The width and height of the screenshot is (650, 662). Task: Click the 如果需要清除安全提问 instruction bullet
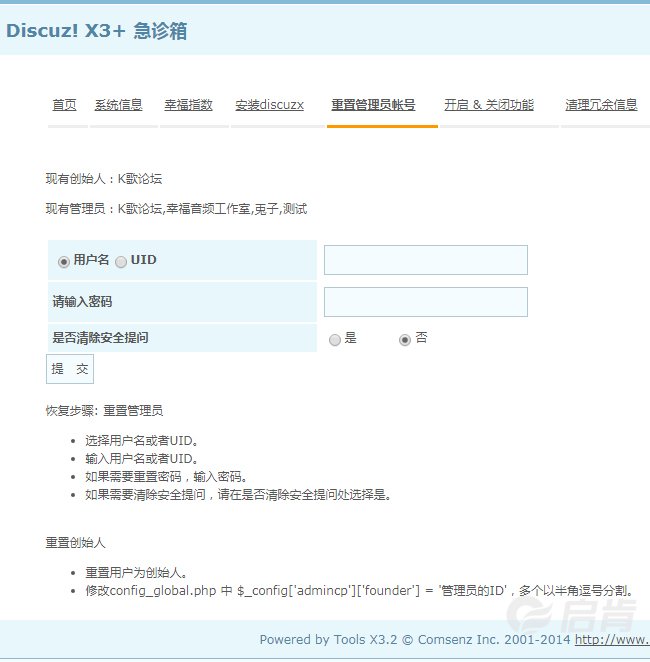(x=238, y=494)
